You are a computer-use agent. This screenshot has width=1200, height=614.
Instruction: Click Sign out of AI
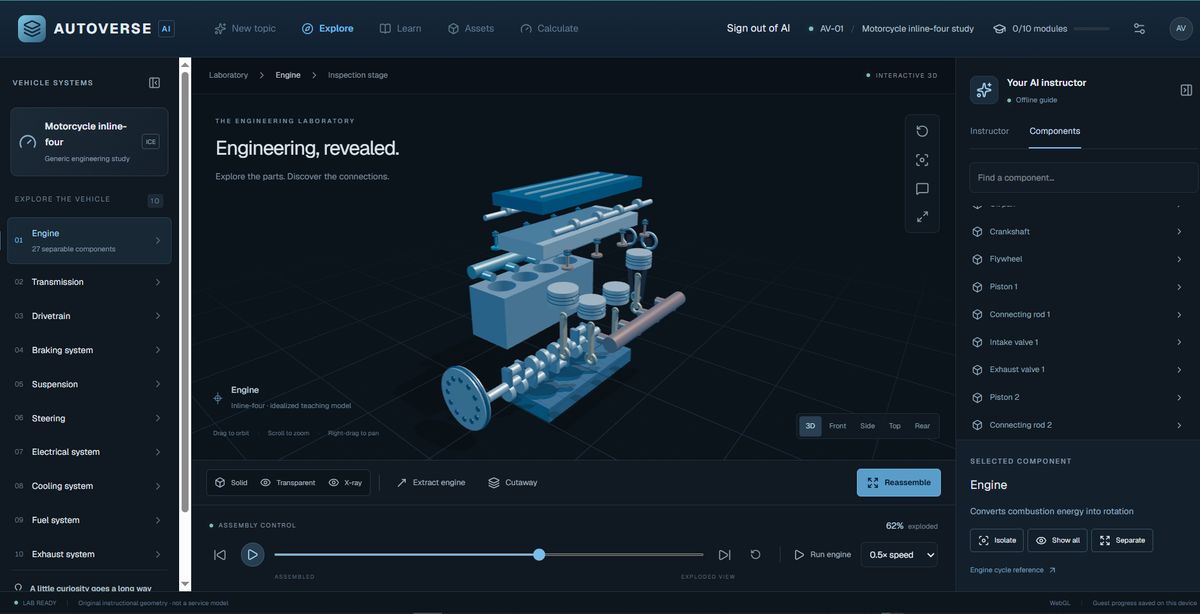click(758, 28)
